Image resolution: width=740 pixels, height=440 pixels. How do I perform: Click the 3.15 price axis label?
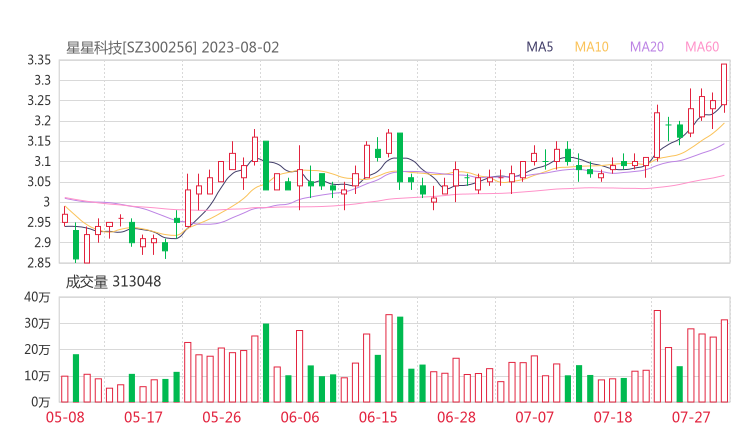[39, 141]
